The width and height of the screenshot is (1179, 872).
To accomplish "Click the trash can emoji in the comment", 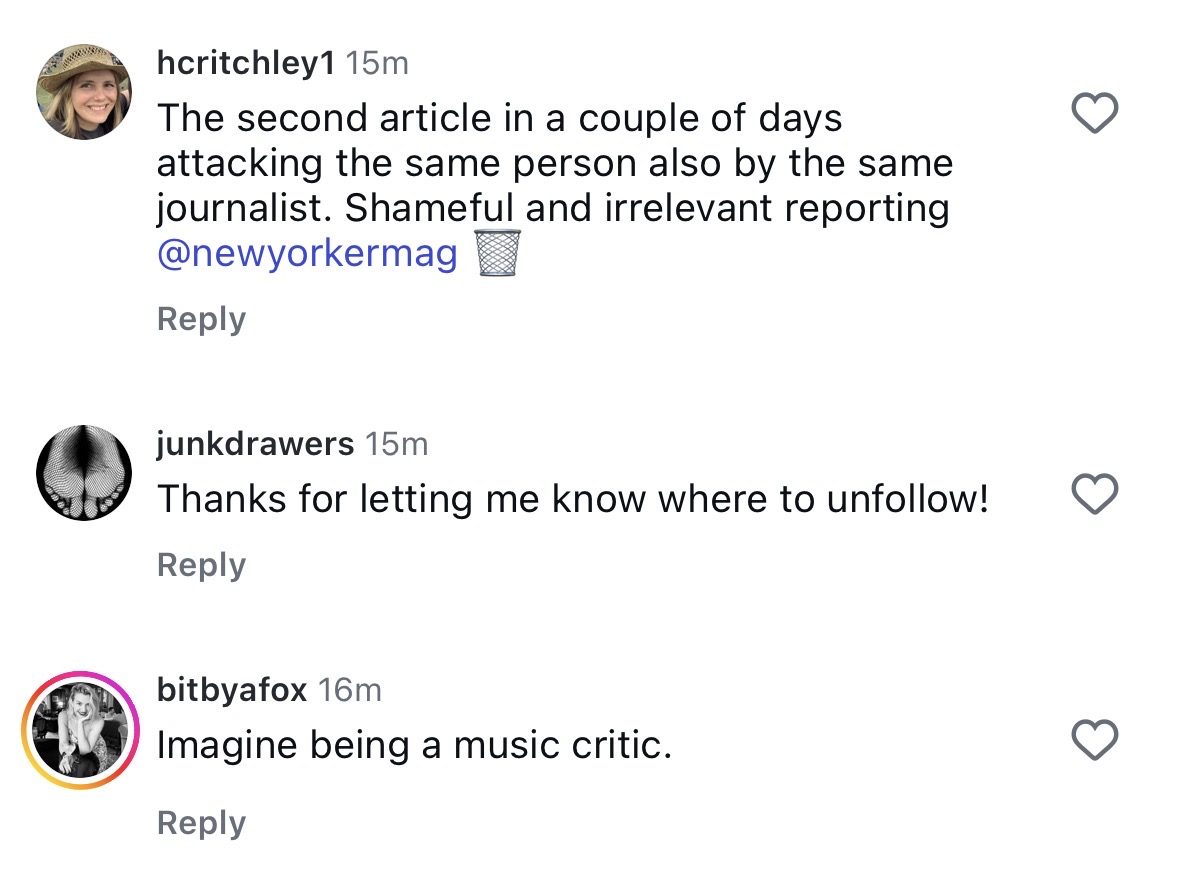I will (x=495, y=253).
